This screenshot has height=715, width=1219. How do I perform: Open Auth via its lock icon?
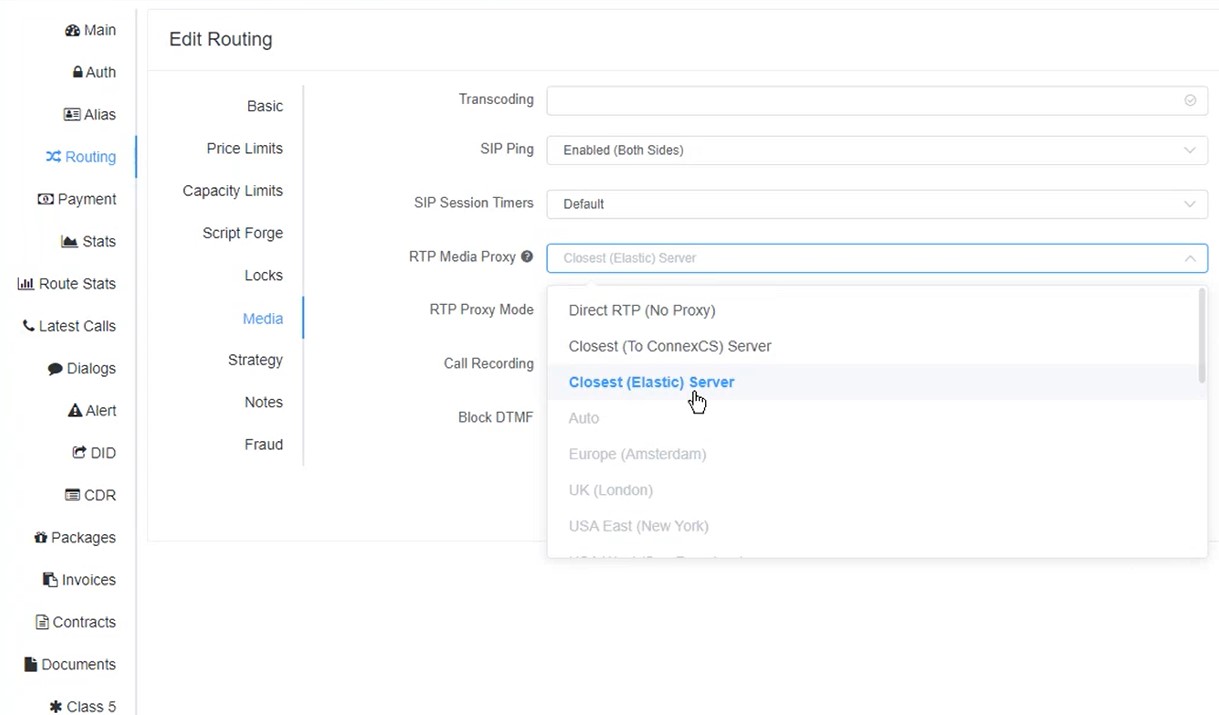pos(78,73)
